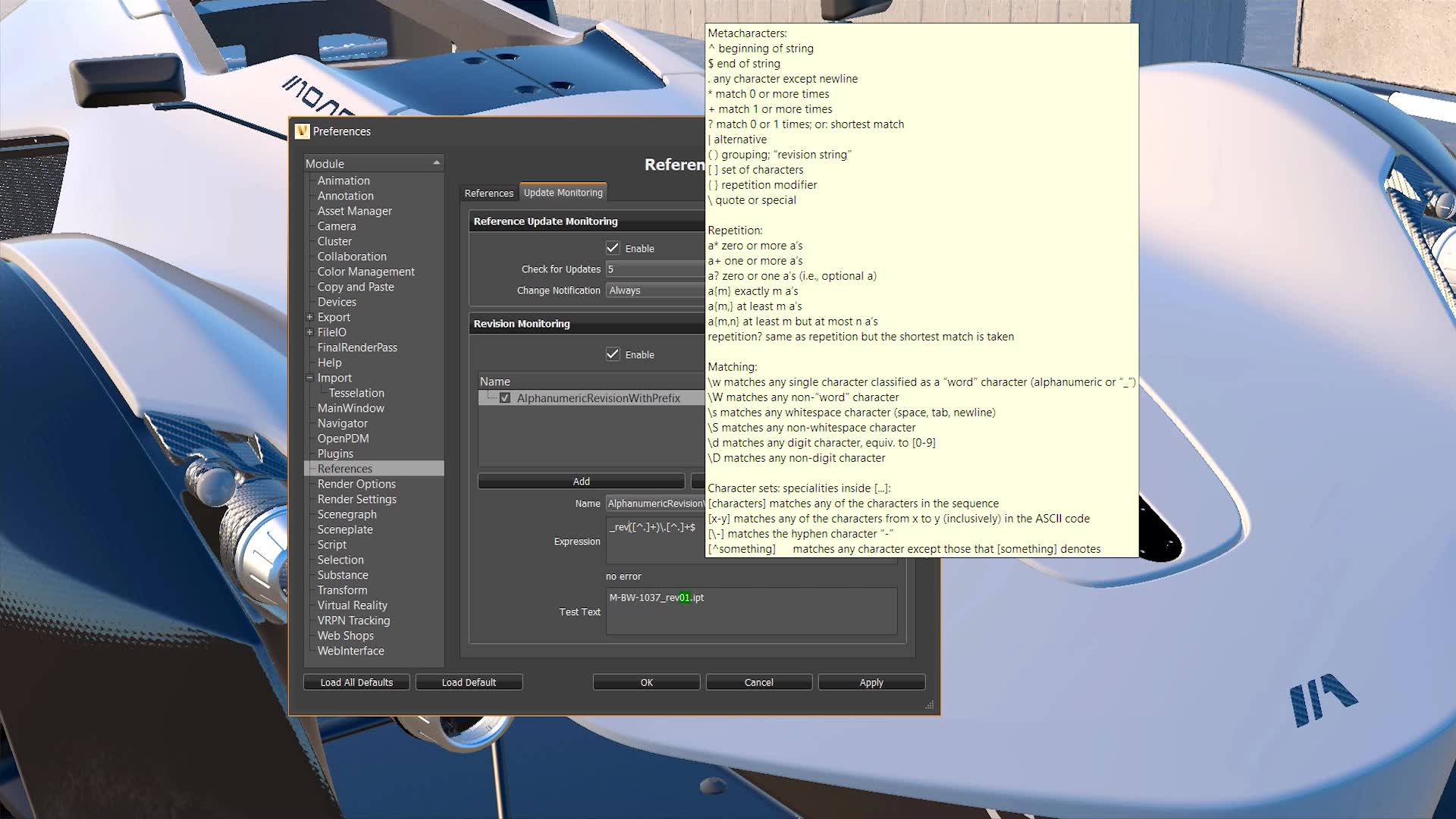The image size is (1456, 819).
Task: Expand the FileIO module tree node
Action: coord(309,332)
